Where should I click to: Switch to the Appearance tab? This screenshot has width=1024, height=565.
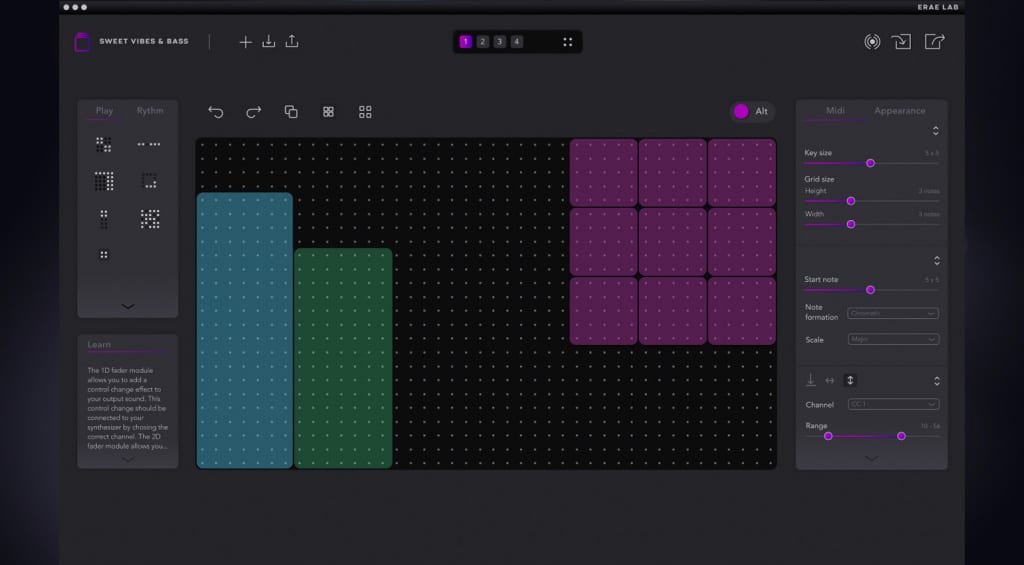899,111
